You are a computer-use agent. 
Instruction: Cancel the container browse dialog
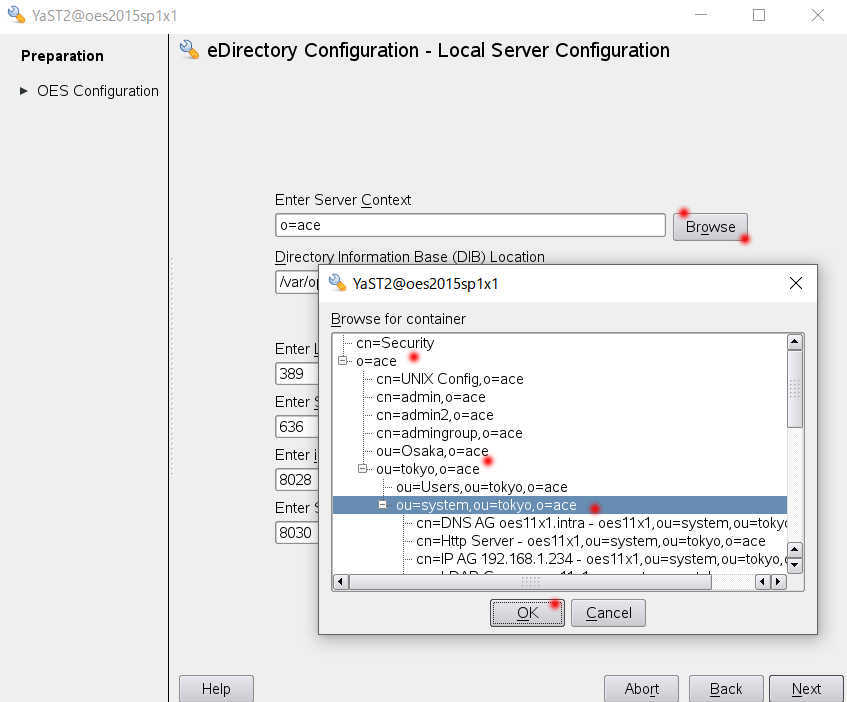[x=608, y=613]
